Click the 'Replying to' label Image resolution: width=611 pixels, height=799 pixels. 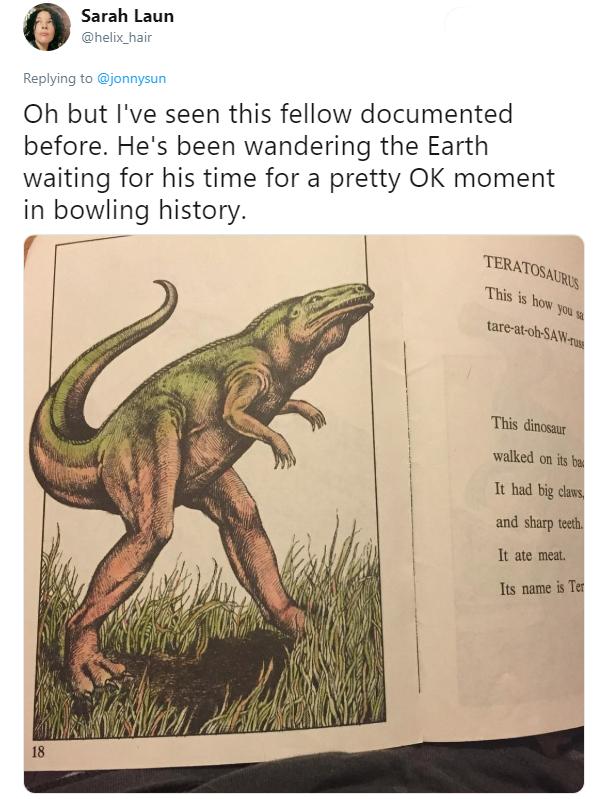coord(58,78)
